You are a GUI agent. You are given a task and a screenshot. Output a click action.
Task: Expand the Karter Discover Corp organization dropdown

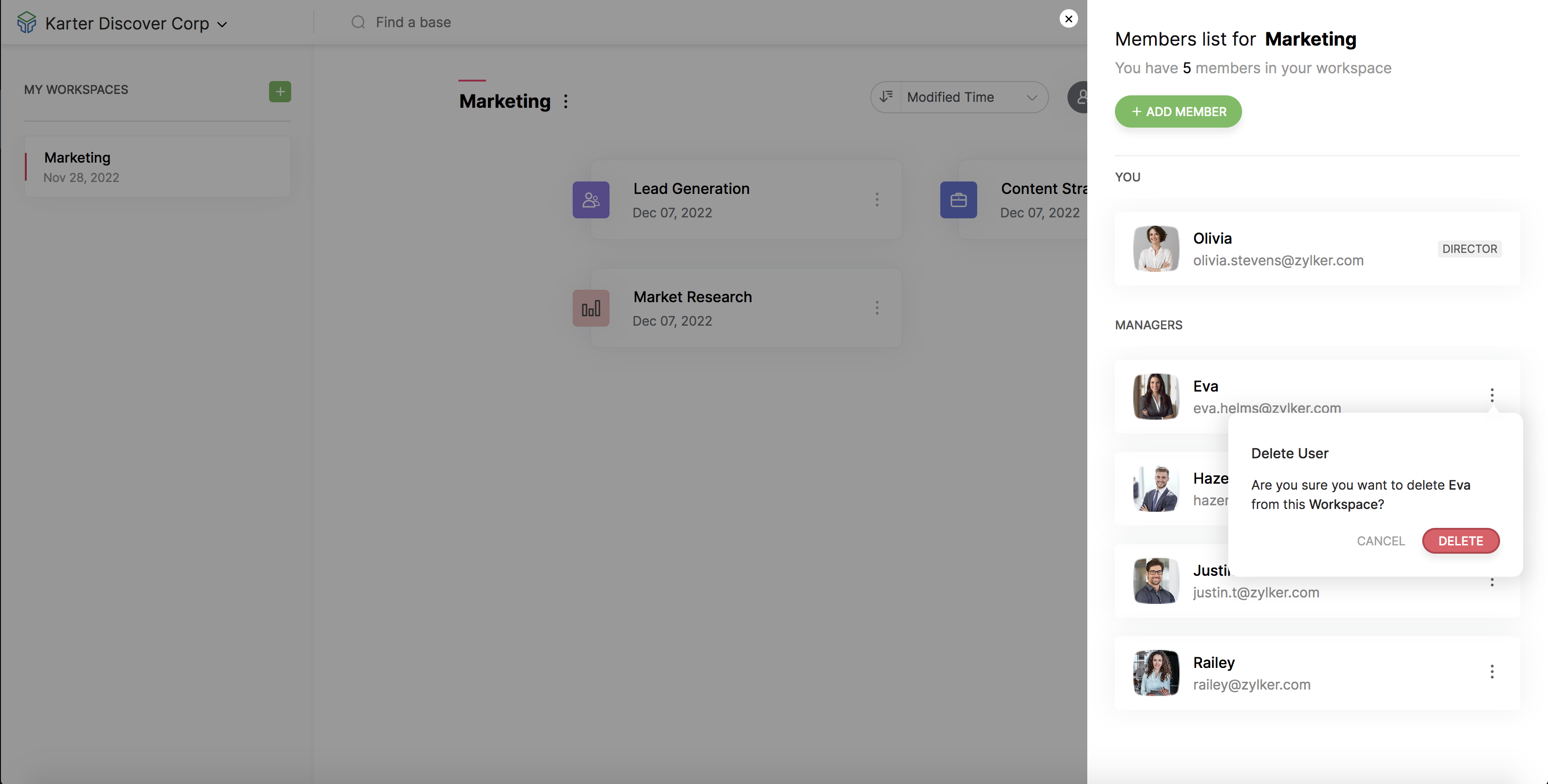222,24
